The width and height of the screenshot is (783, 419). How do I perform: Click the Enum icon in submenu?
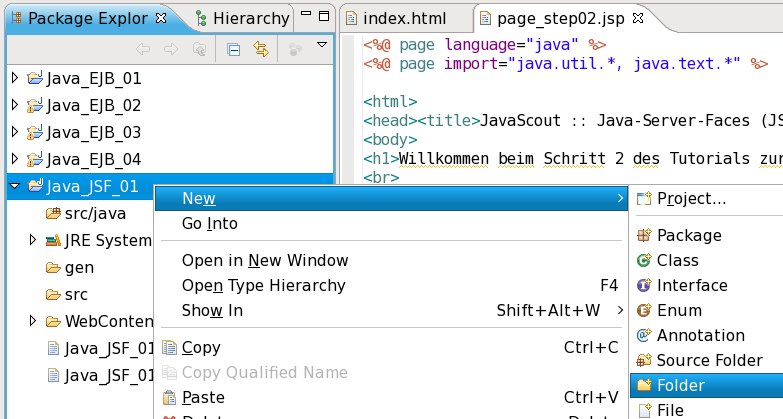(644, 311)
